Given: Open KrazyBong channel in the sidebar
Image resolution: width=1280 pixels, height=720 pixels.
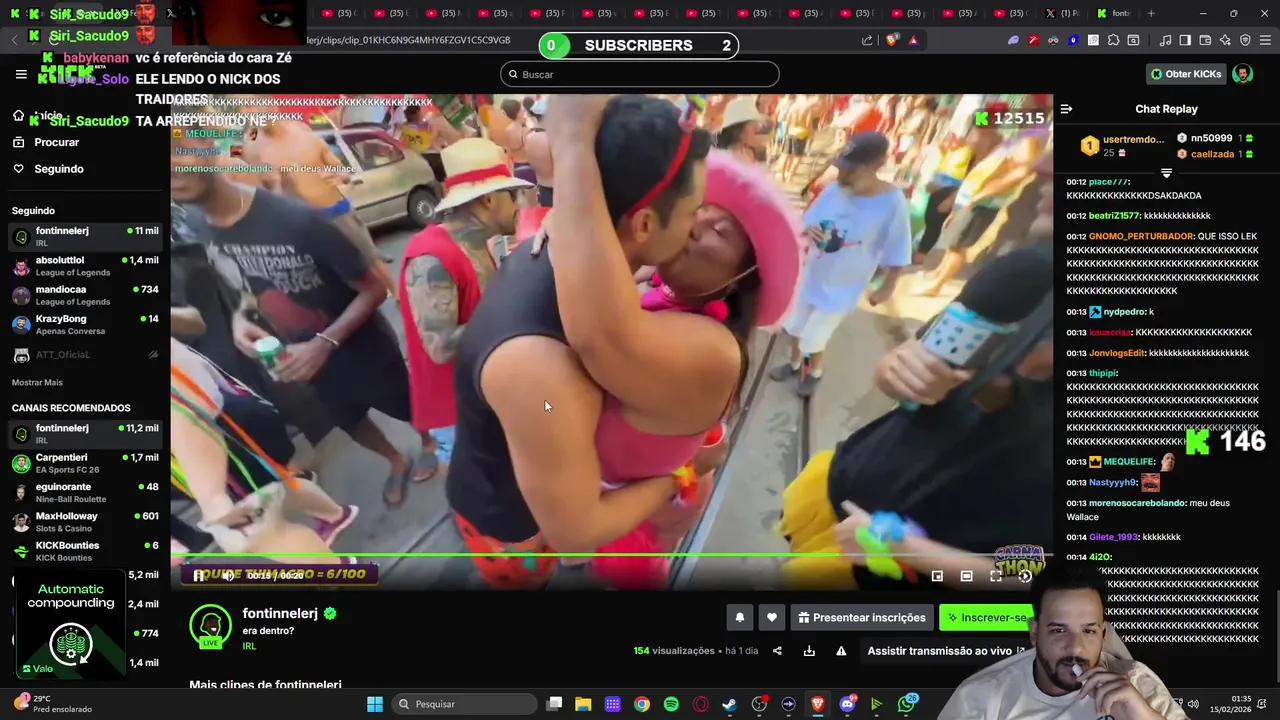Looking at the screenshot, I should point(84,325).
